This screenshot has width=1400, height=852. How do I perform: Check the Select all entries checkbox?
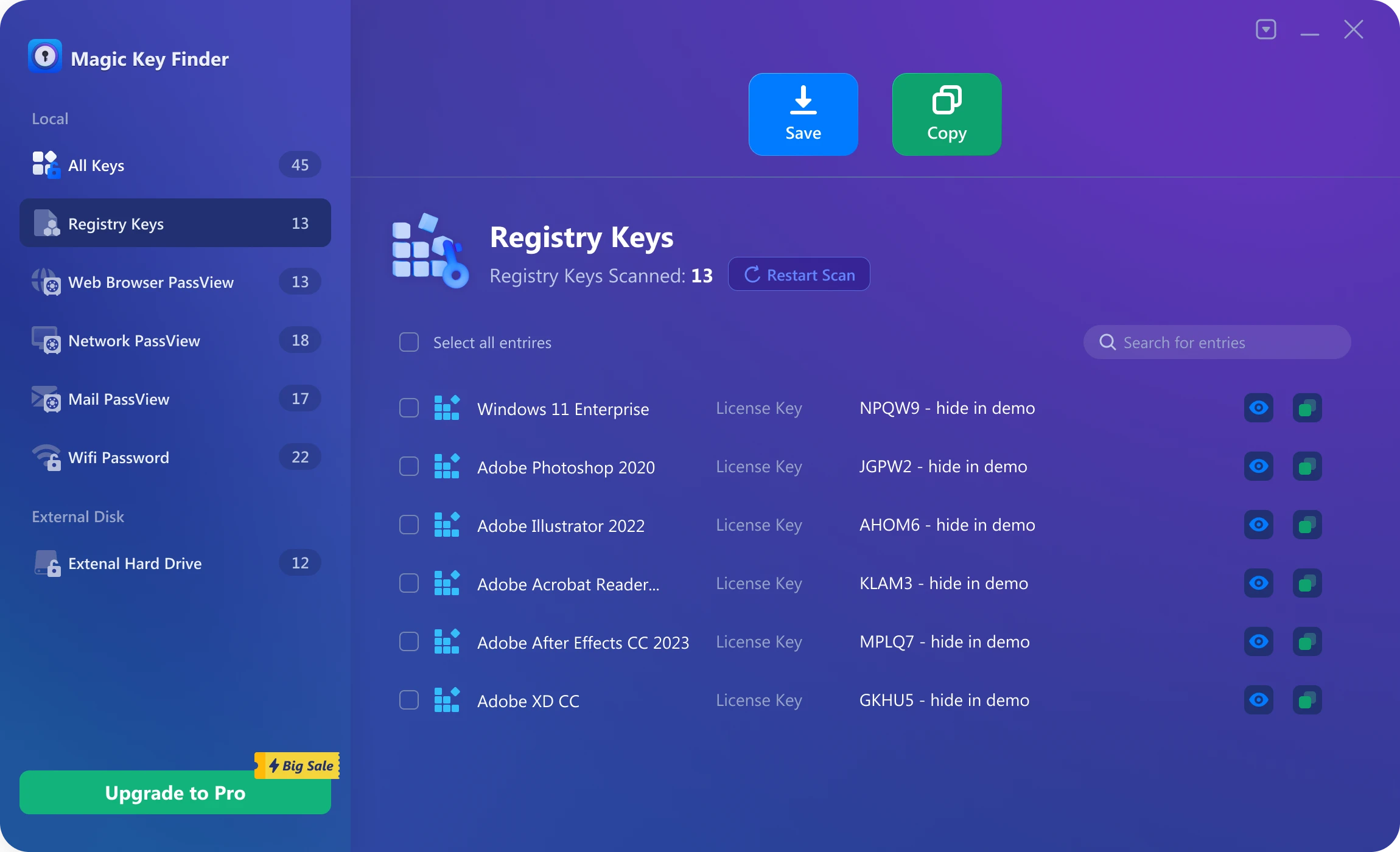click(408, 342)
